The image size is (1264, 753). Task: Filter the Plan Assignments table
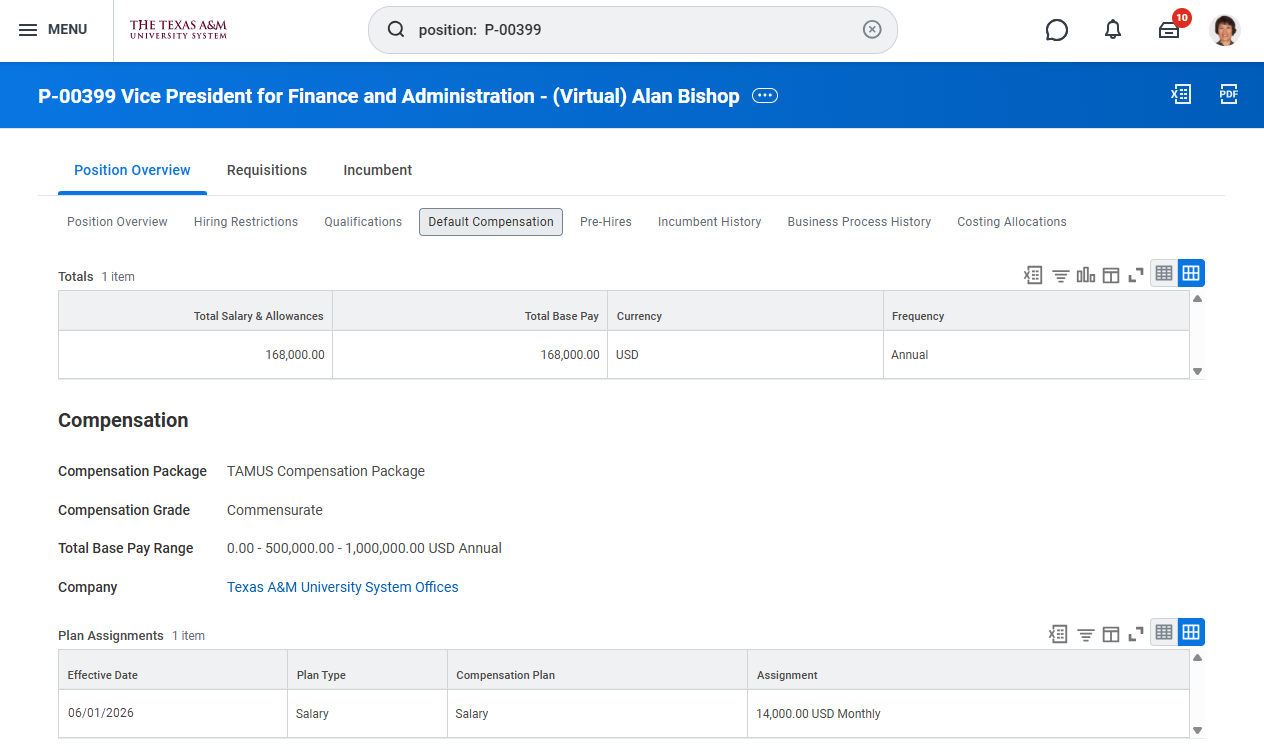[1085, 634]
